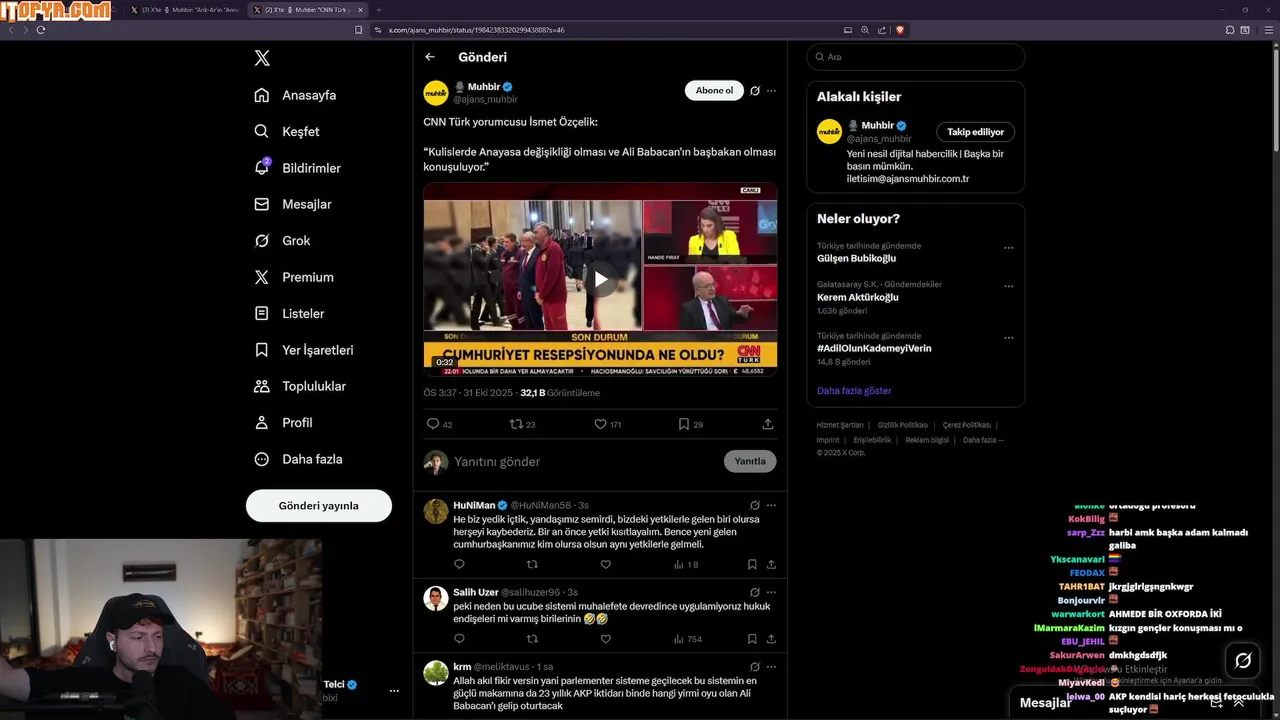Open the Brave Shields icon
The image size is (1280, 720).
click(900, 30)
